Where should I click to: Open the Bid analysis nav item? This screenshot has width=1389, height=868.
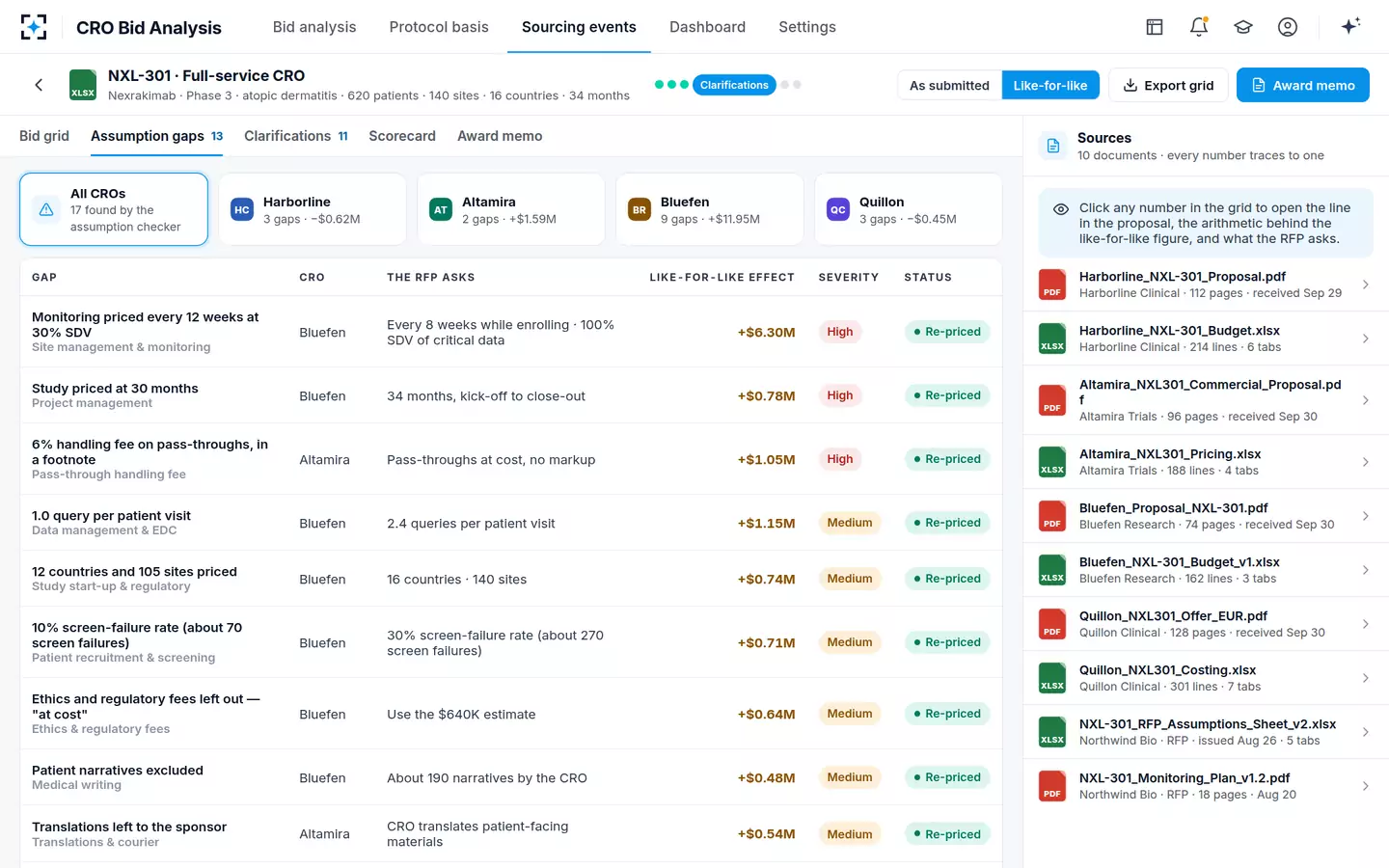(x=314, y=27)
